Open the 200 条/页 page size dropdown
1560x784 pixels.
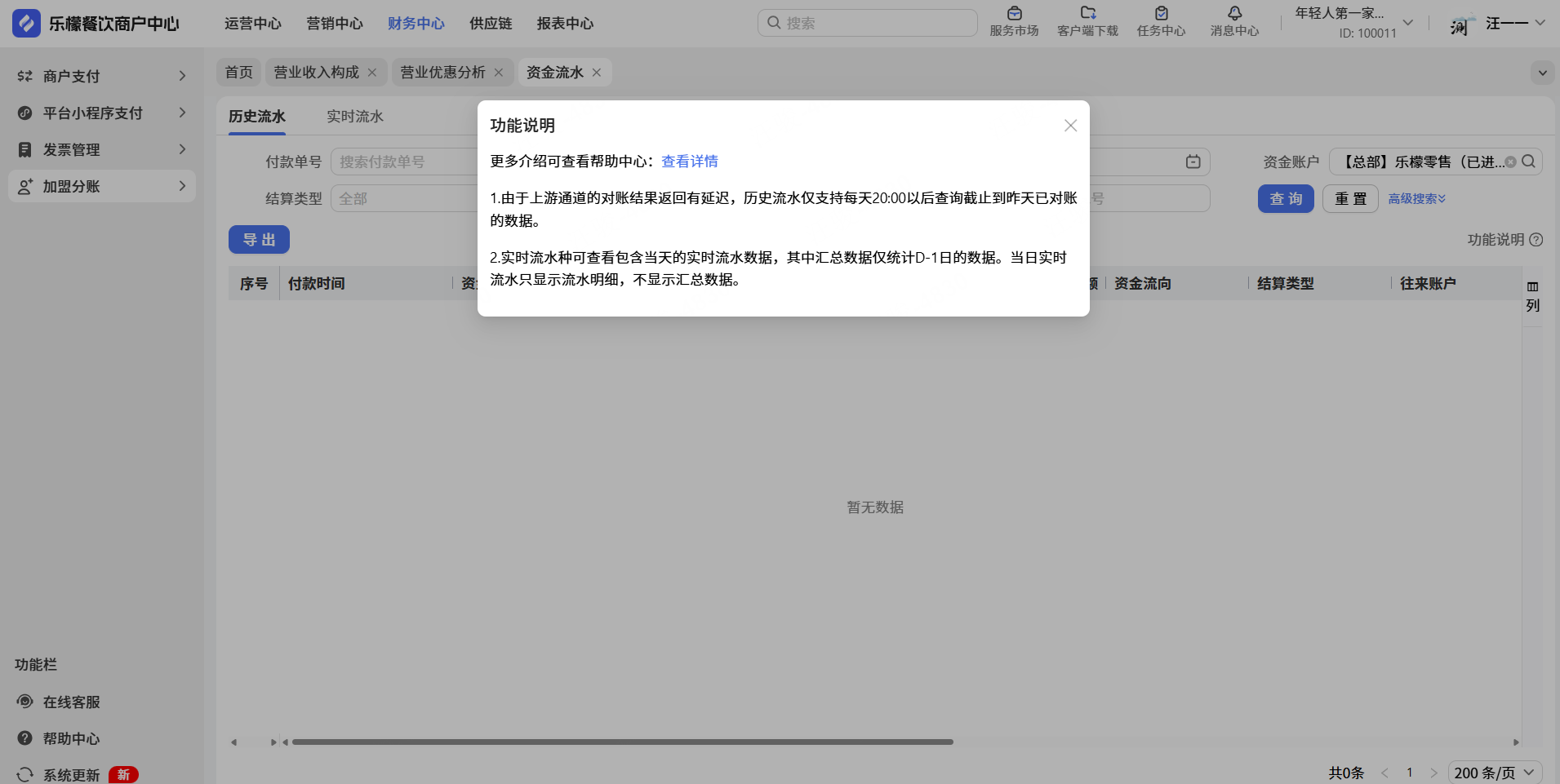[x=1495, y=773]
